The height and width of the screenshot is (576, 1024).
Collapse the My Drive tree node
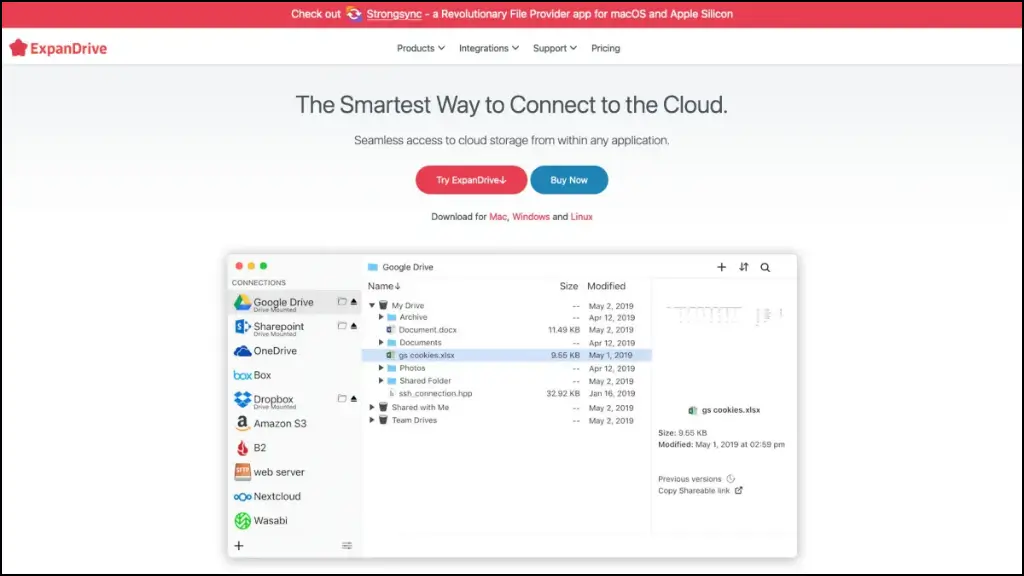(x=372, y=305)
